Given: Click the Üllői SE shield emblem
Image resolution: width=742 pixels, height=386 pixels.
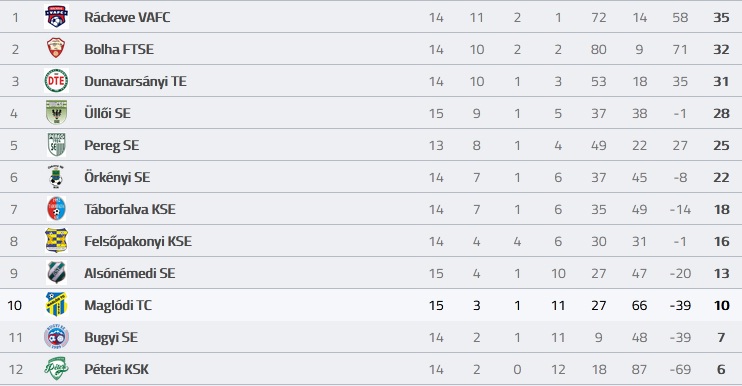Looking at the screenshot, I should [x=56, y=113].
